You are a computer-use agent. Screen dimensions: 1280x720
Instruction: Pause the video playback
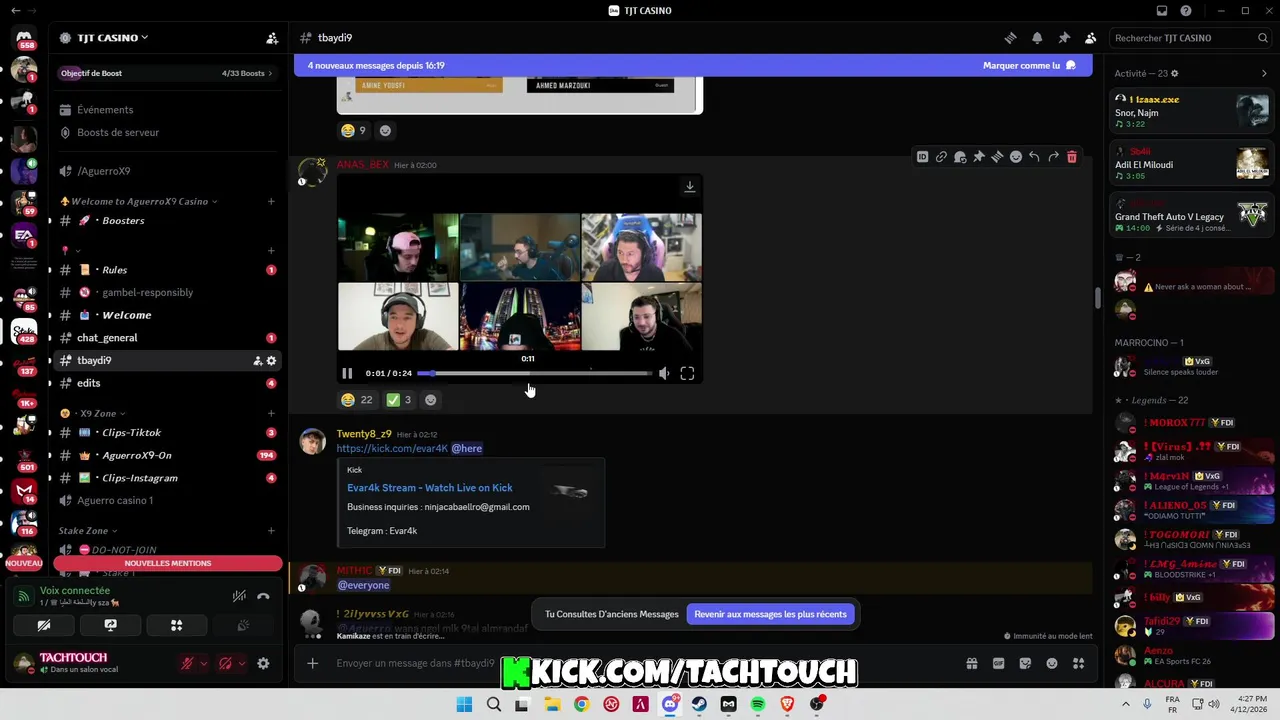[347, 373]
